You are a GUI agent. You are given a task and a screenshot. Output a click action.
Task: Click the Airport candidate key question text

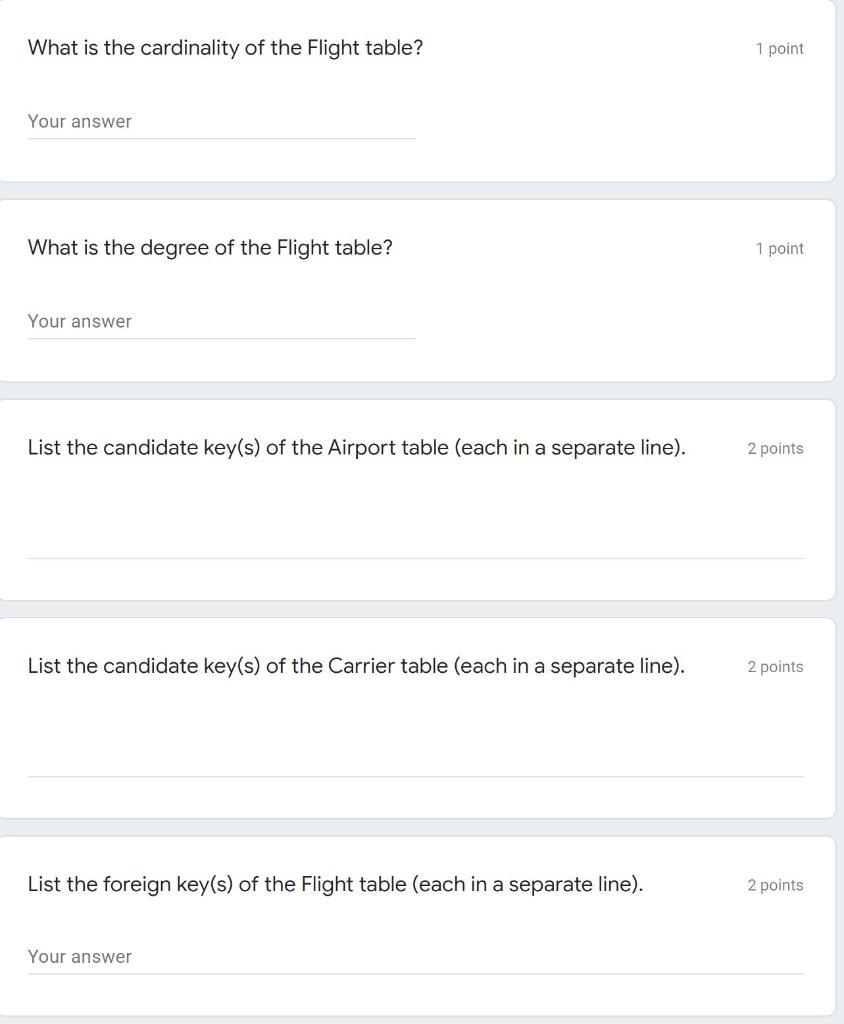click(x=354, y=447)
